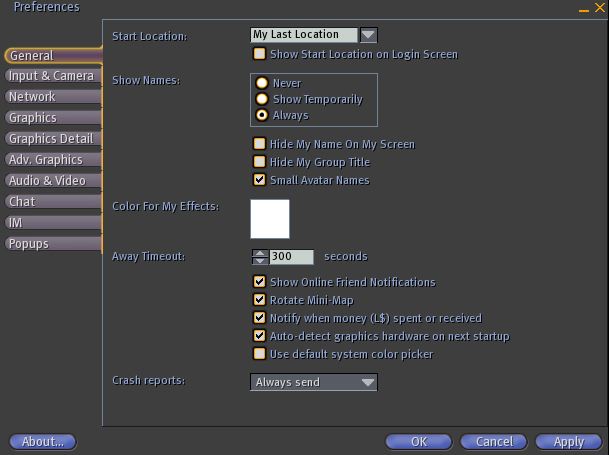
Task: Choose Show Temporarily radio button
Action: (x=262, y=99)
